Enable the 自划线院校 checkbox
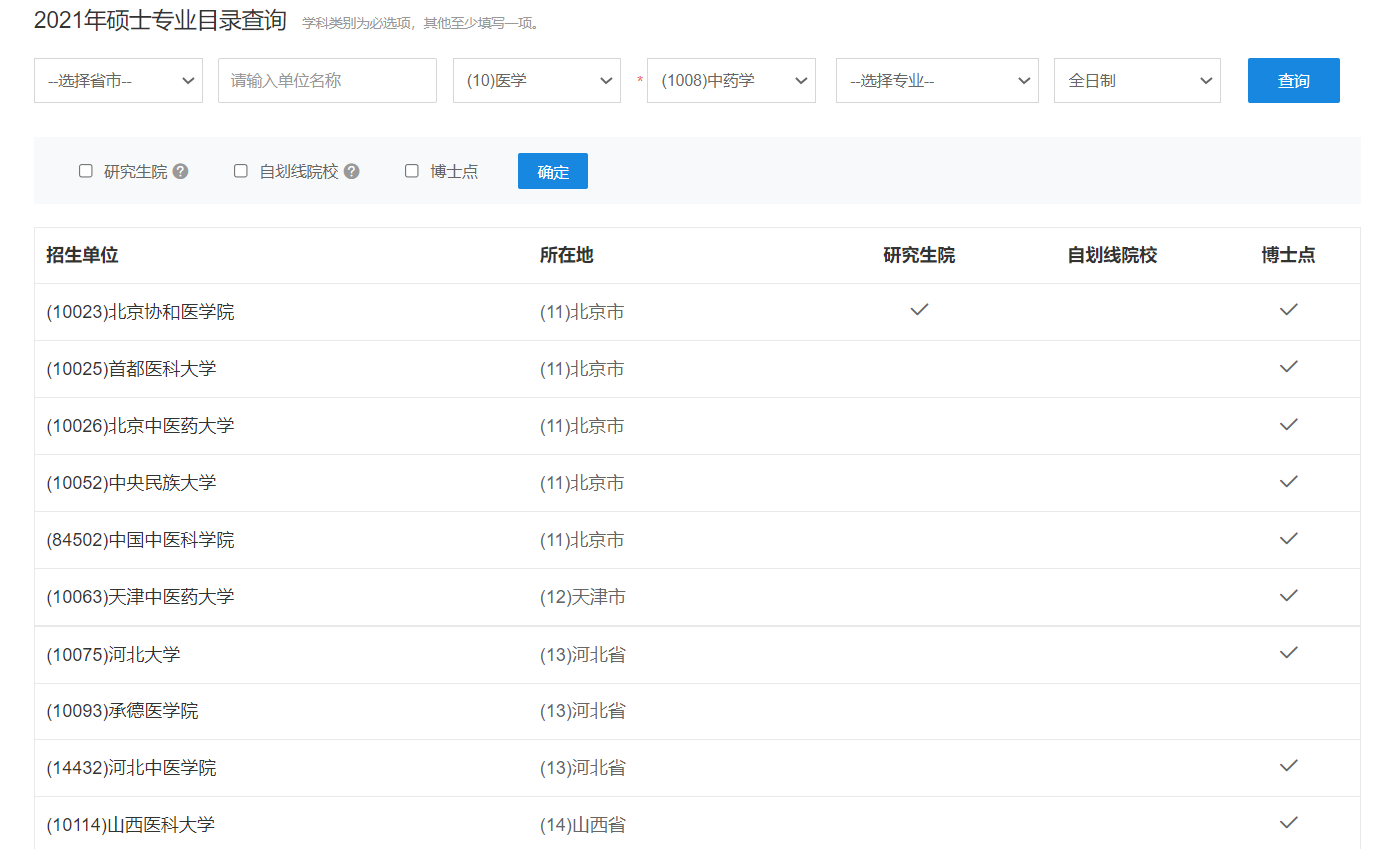The width and height of the screenshot is (1382, 849). [240, 171]
